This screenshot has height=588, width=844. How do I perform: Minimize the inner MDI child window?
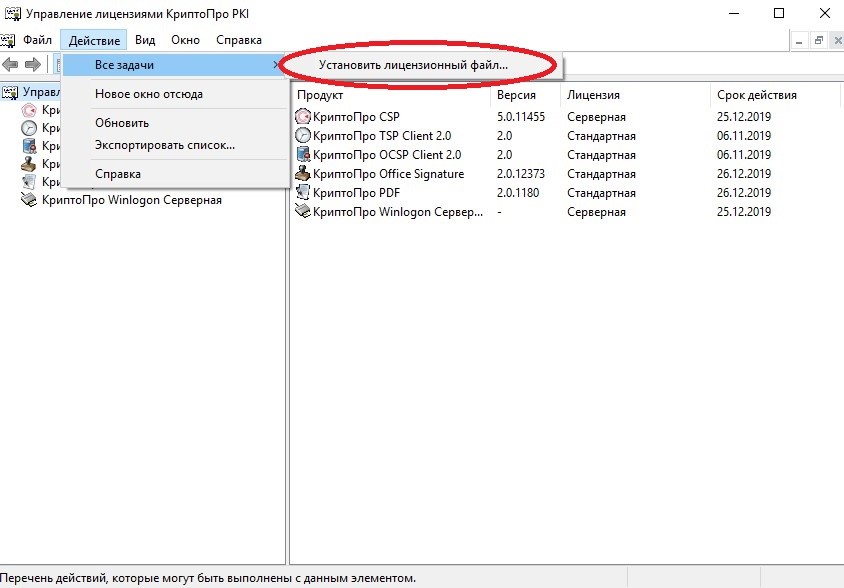pyautogui.click(x=800, y=40)
